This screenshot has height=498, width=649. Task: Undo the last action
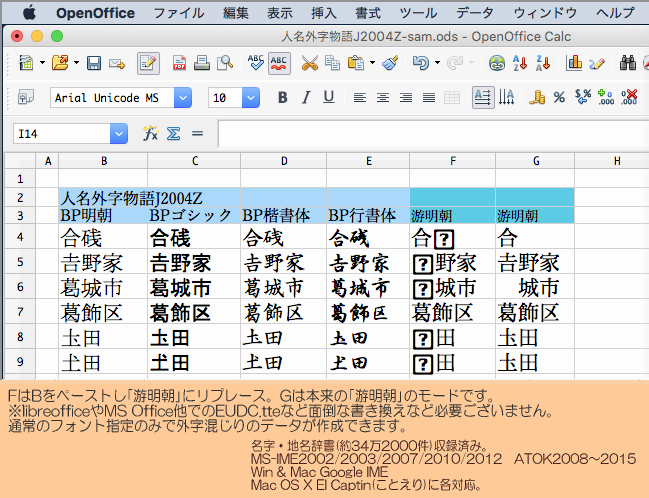point(421,63)
